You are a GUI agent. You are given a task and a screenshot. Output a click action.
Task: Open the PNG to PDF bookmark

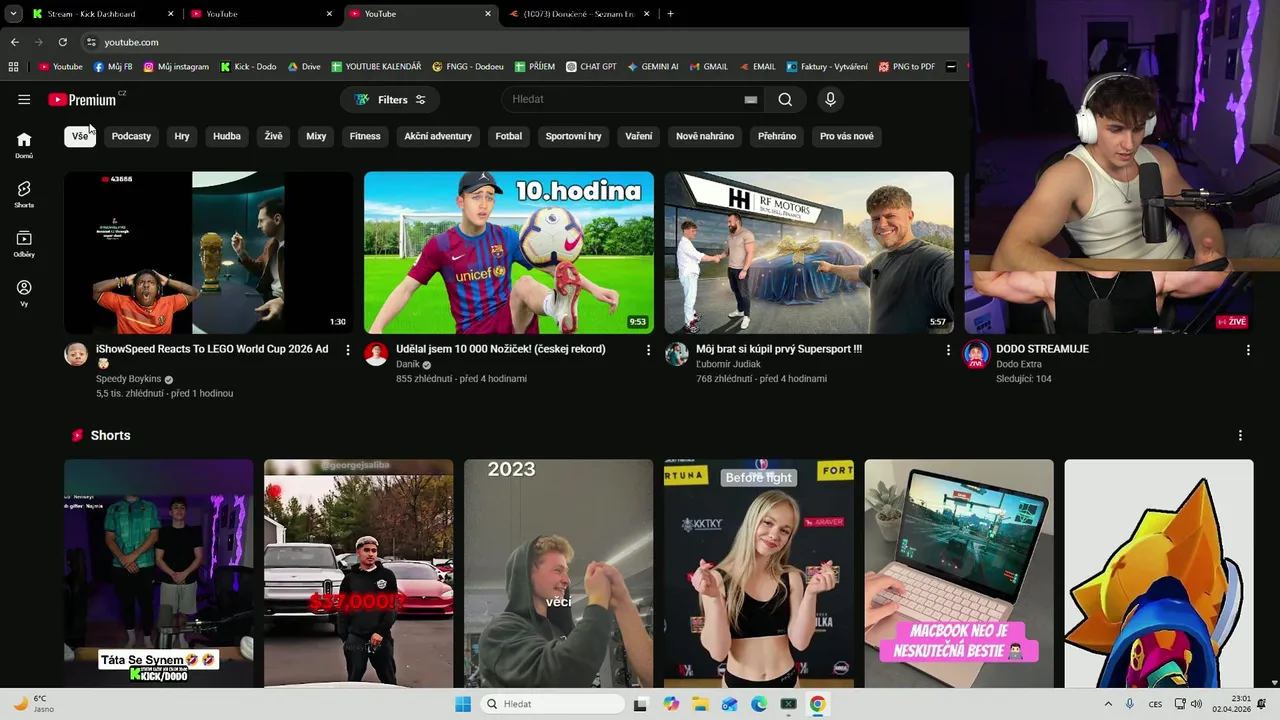click(906, 67)
